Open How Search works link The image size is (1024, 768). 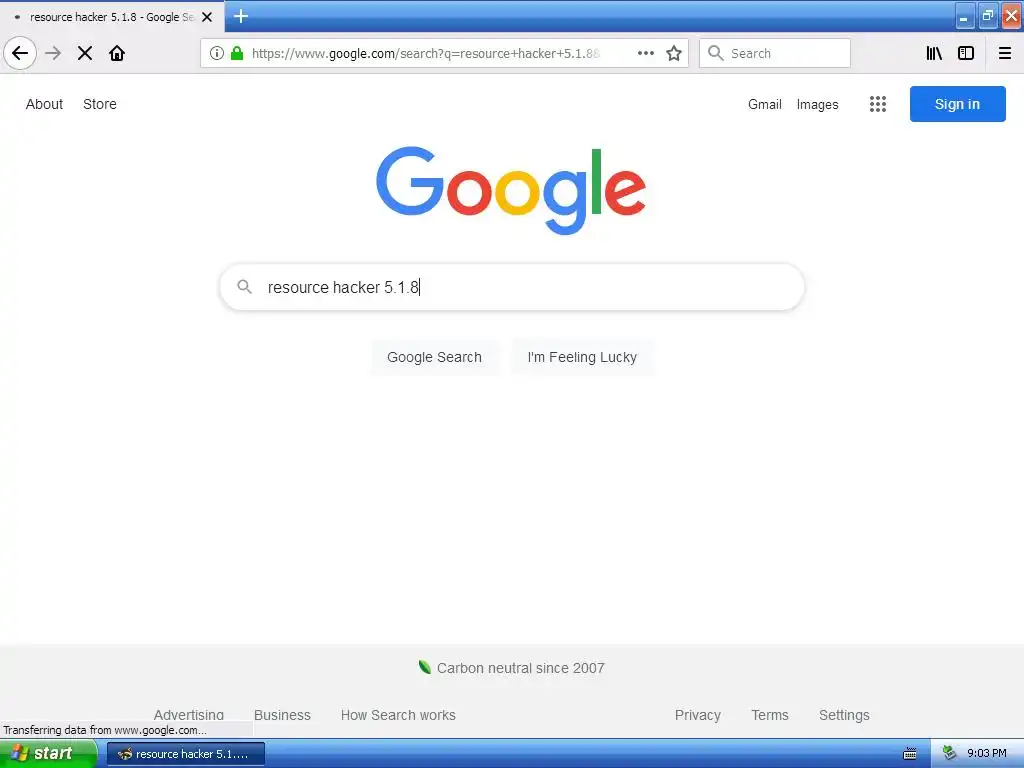click(398, 714)
